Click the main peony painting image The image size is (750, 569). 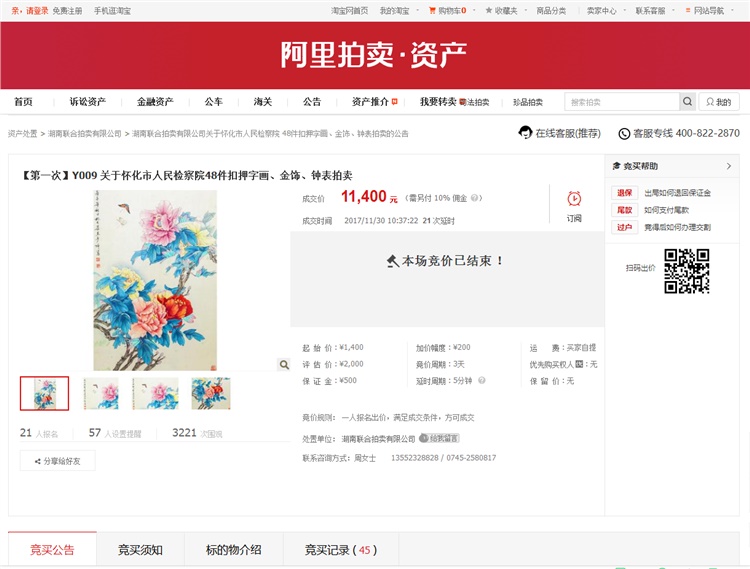pos(155,280)
